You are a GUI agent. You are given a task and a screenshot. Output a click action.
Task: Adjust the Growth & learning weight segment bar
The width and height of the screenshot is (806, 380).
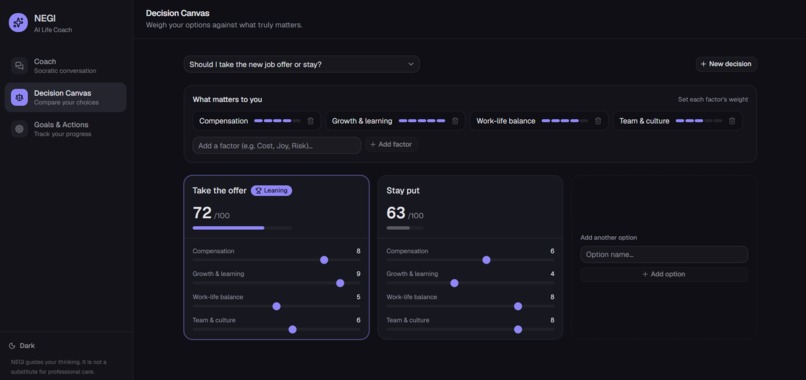pos(422,121)
